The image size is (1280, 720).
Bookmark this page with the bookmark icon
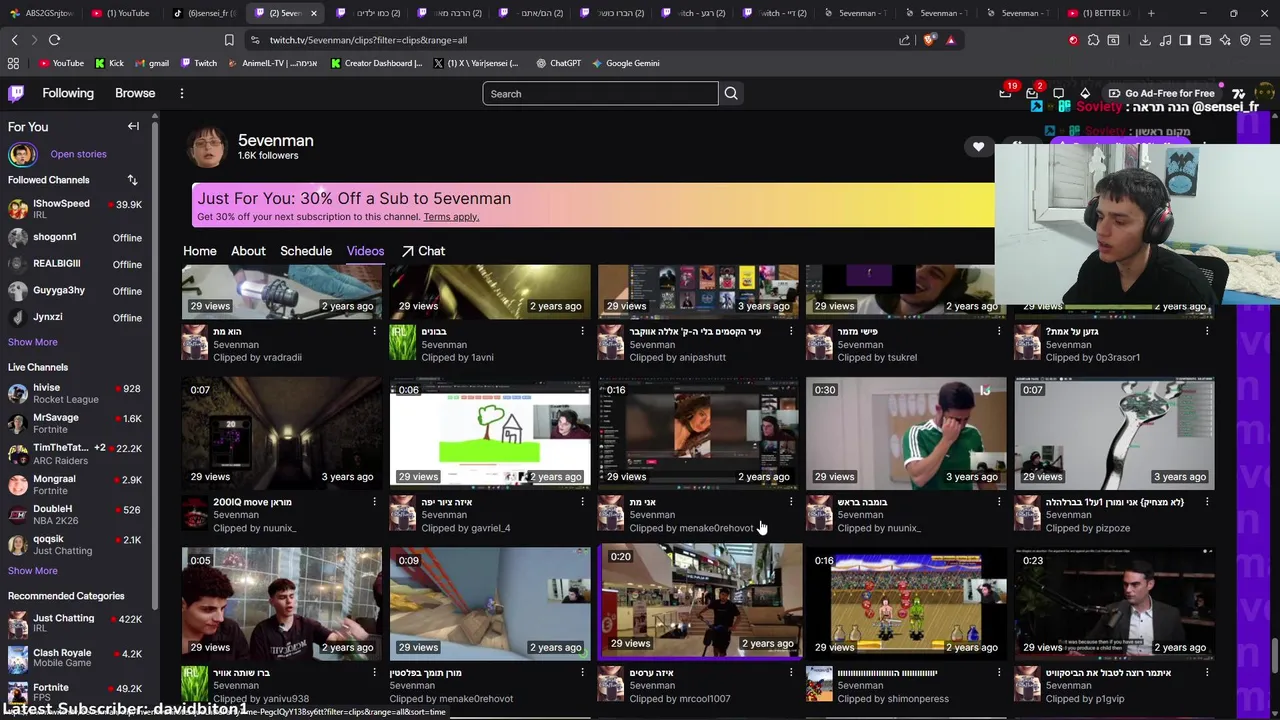point(229,40)
